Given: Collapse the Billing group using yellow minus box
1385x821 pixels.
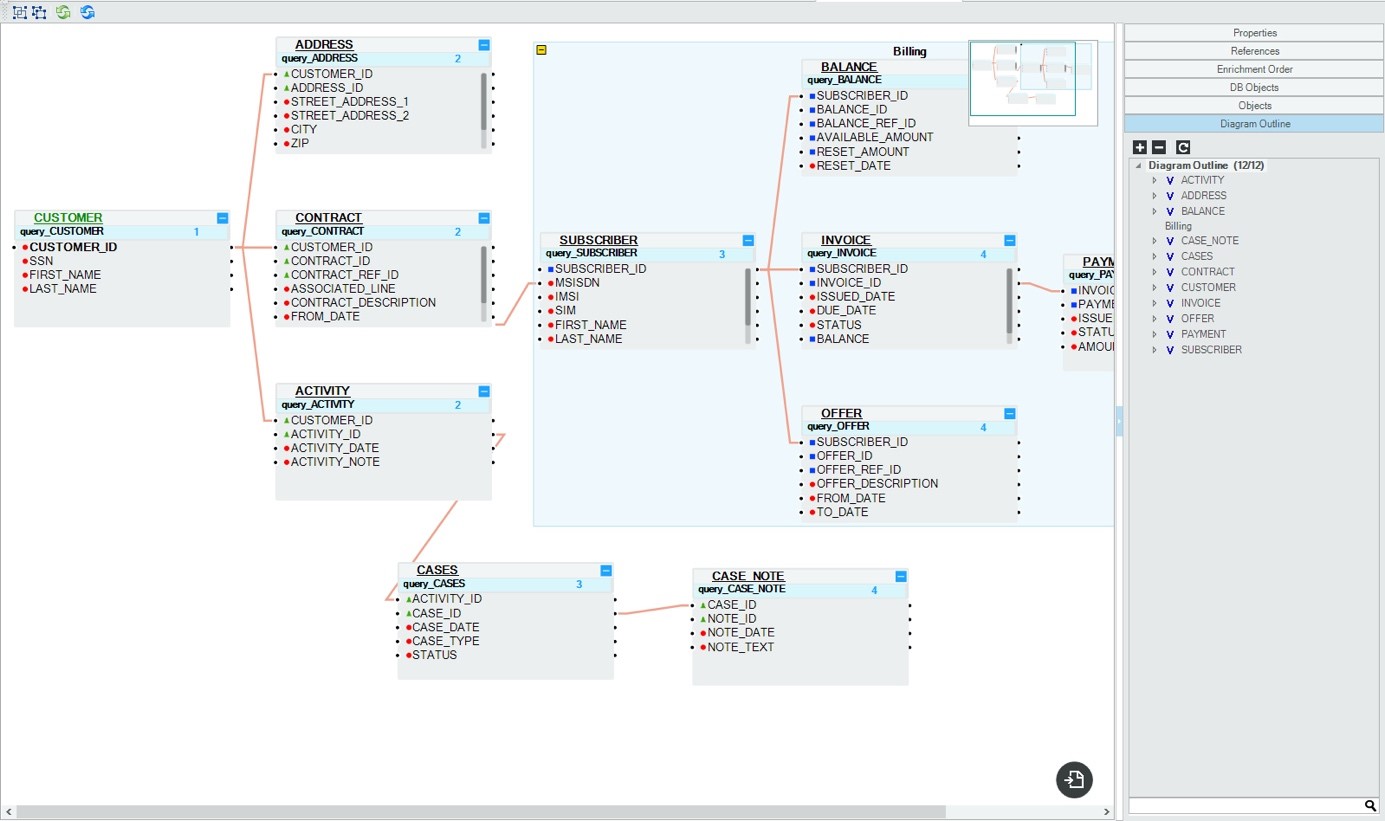Looking at the screenshot, I should click(x=542, y=50).
